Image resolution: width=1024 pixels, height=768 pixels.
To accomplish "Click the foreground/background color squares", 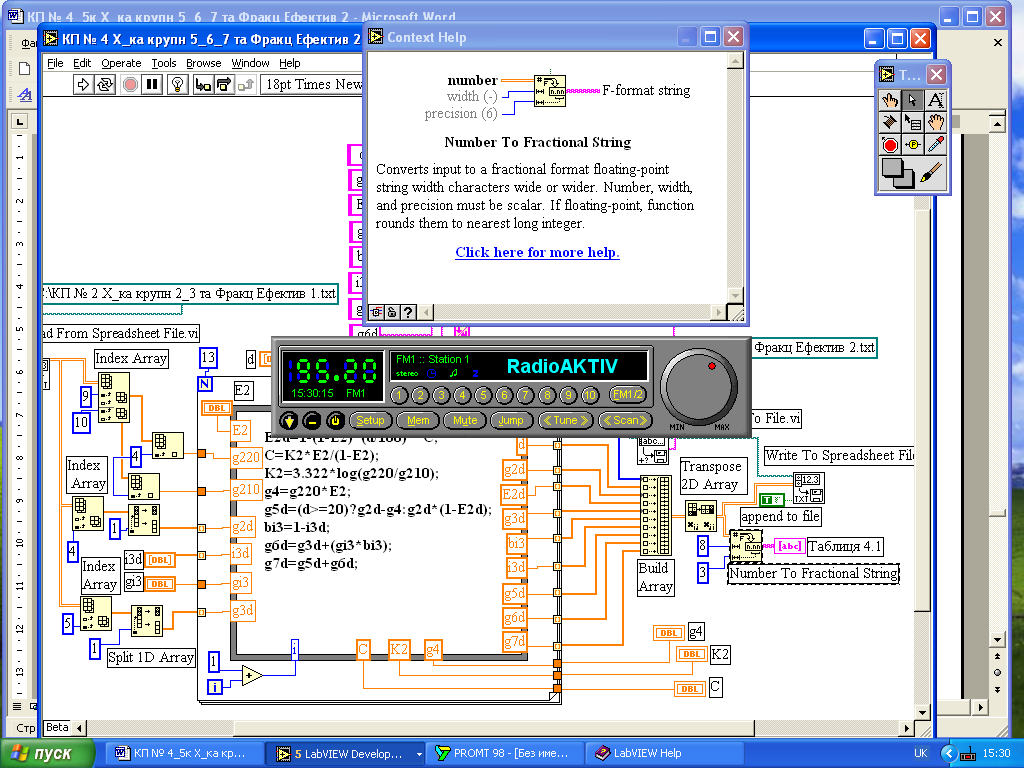I will pyautogui.click(x=897, y=173).
